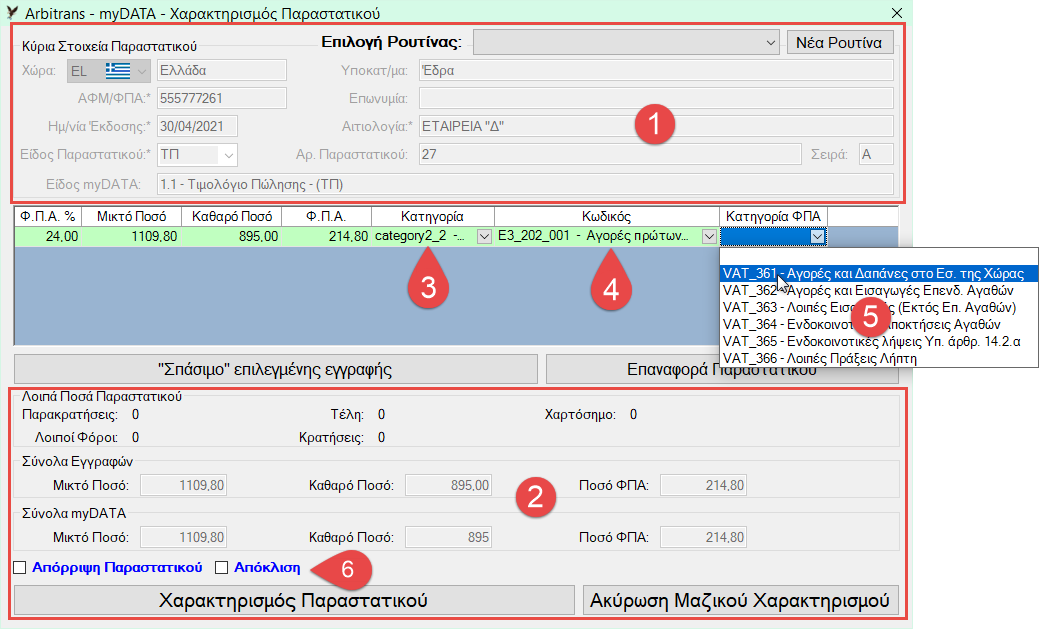Click the Arbitrans app icon in title bar
This screenshot has width=1039, height=629.
point(11,13)
